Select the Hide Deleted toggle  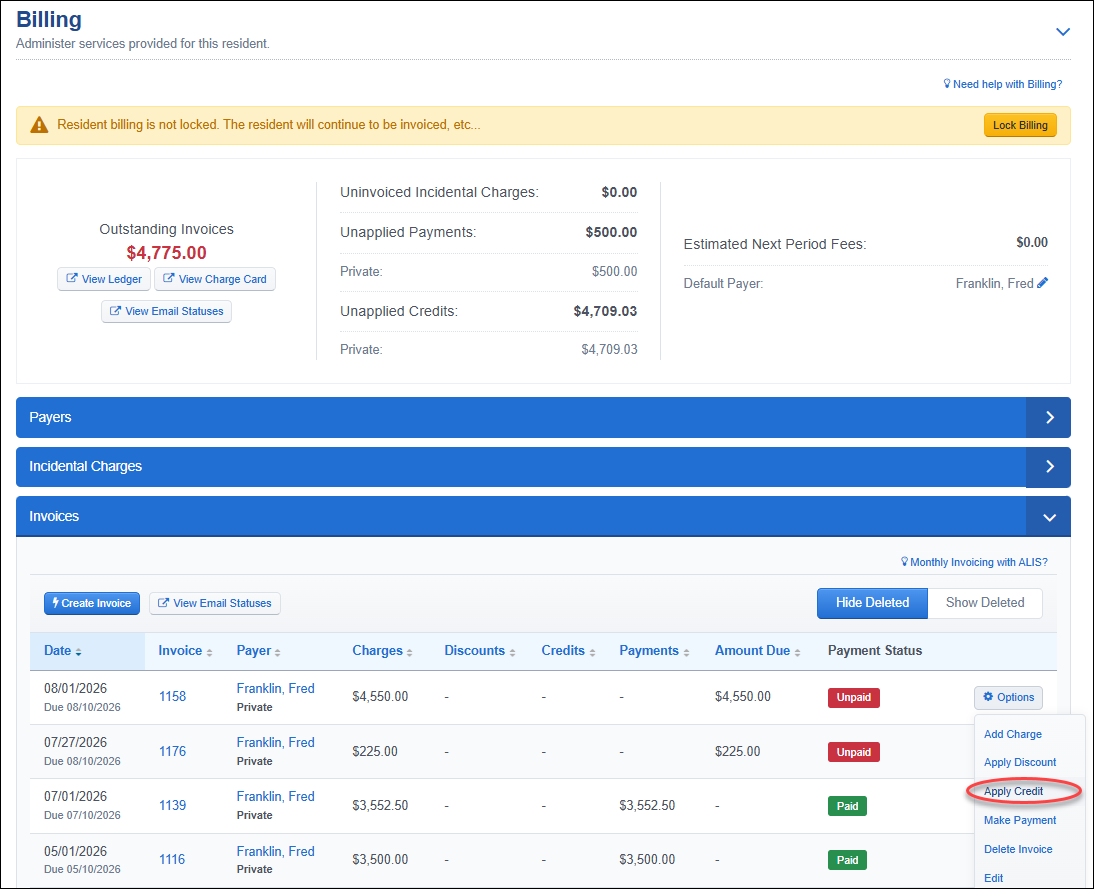pyautogui.click(x=872, y=603)
